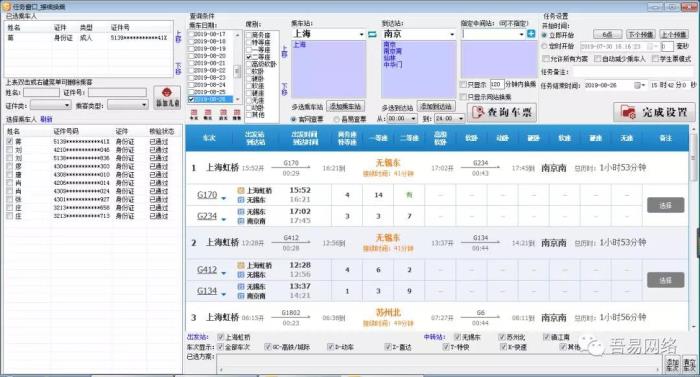Click the 完成设置 red folder icon button
Viewport: 700px width, 377px height.
654,112
